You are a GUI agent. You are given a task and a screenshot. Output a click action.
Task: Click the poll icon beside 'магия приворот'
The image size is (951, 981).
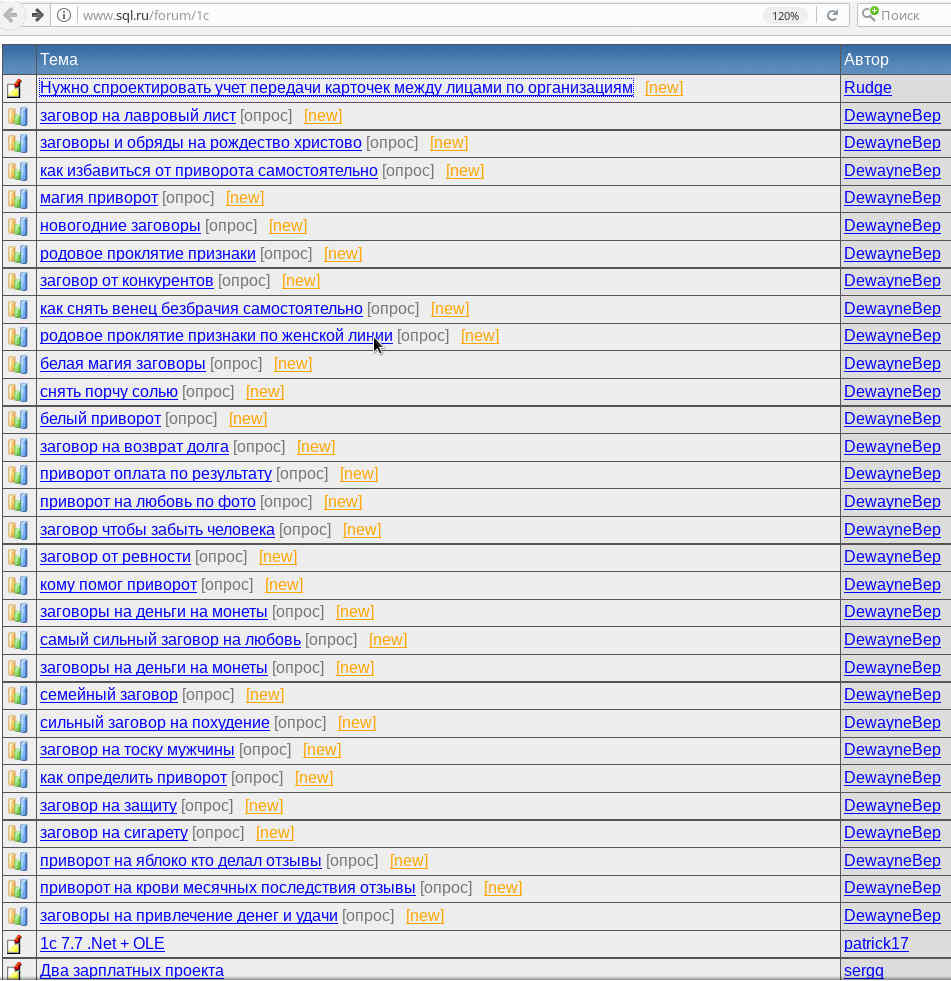point(18,198)
